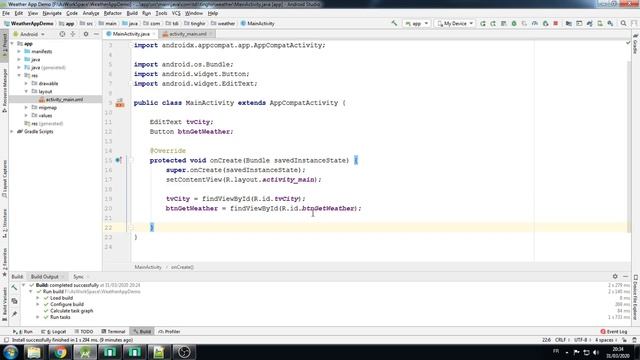Image resolution: width=640 pixels, height=360 pixels.
Task: Open the Build menu
Action: (132, 13)
